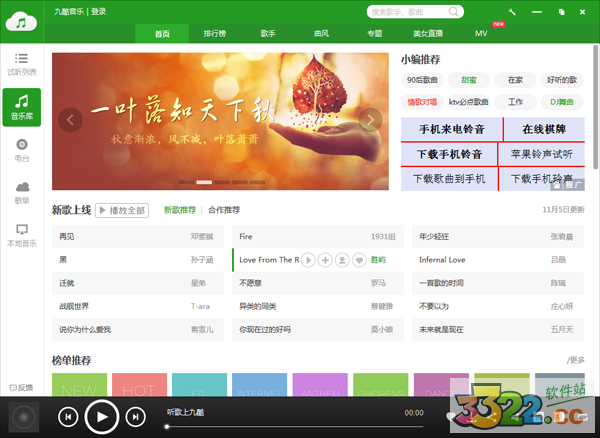
Task: Click the 更多 link beside 榜单推荐
Action: tap(576, 360)
